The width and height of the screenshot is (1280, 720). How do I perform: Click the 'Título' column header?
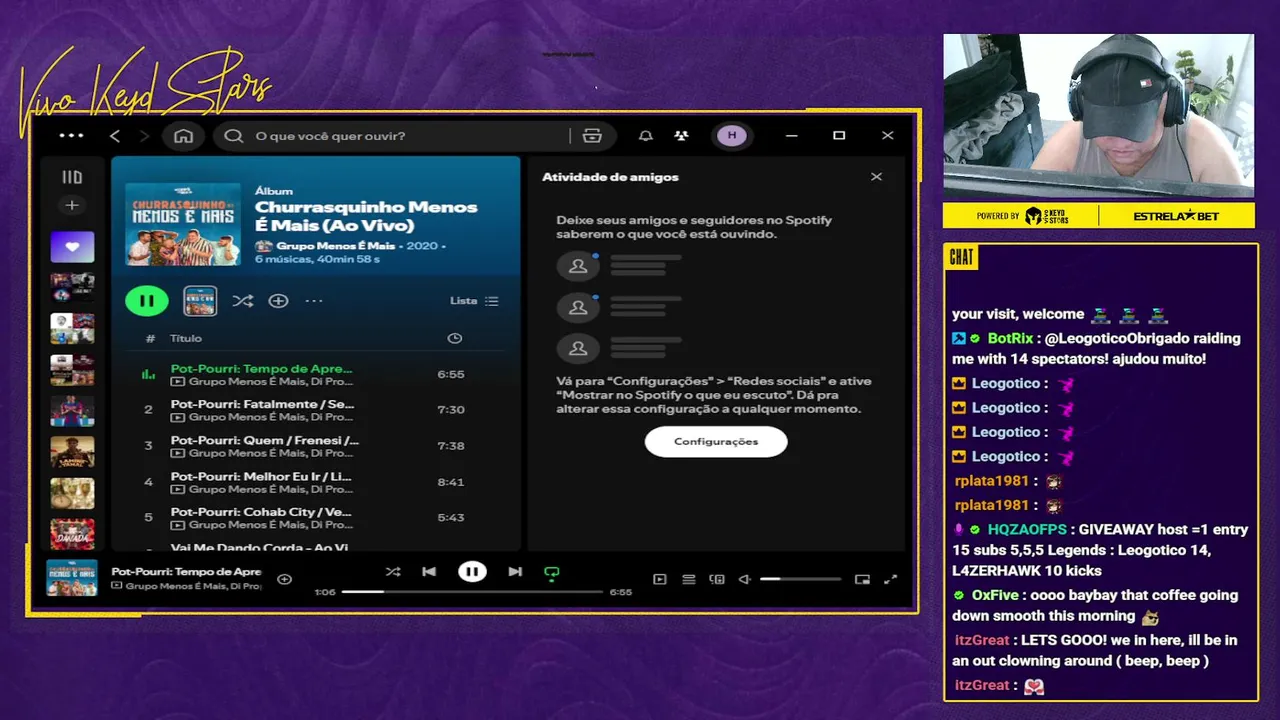[186, 338]
